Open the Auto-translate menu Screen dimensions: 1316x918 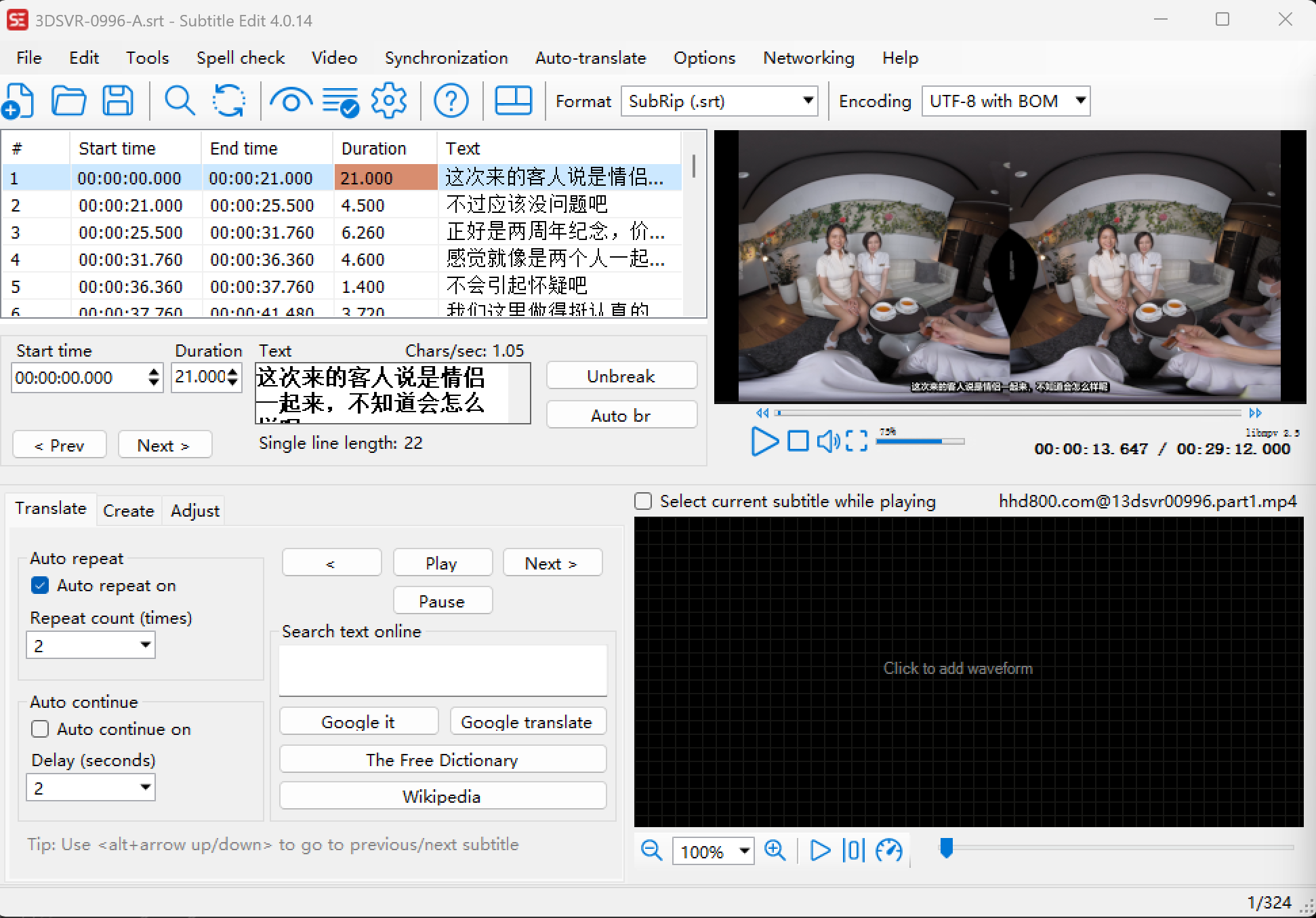point(591,58)
